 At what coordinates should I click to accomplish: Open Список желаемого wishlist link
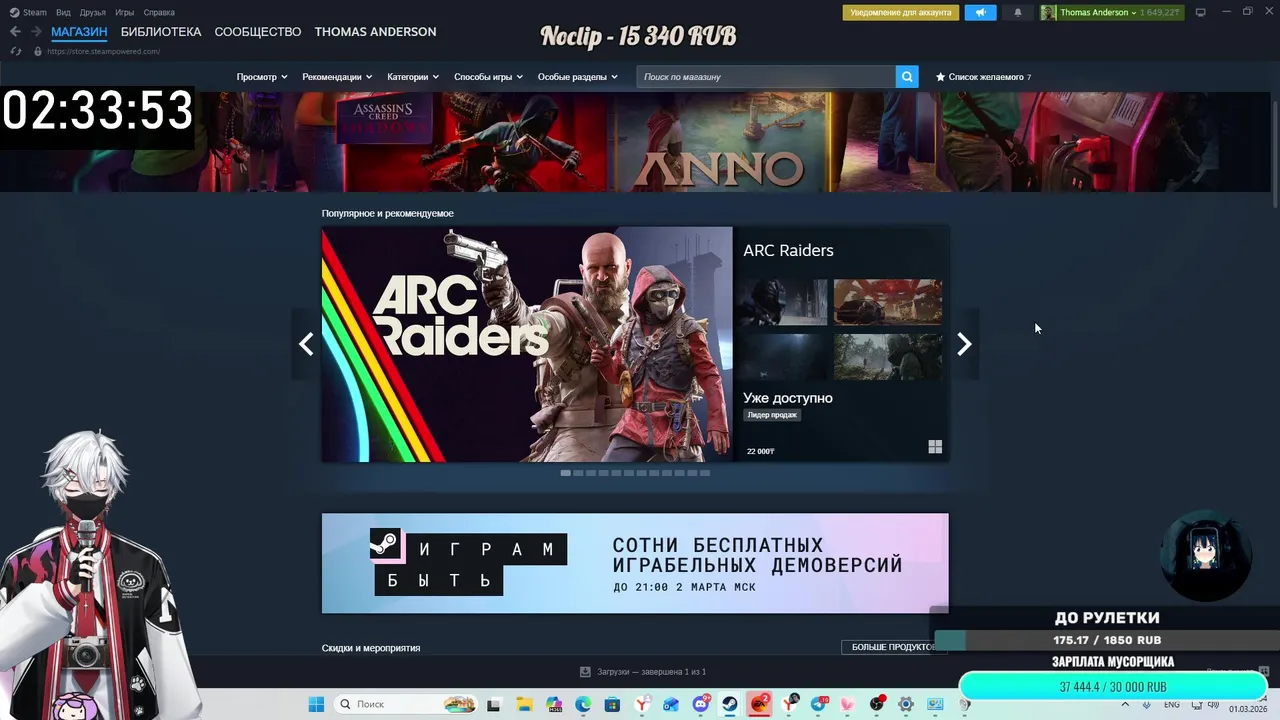pyautogui.click(x=986, y=77)
